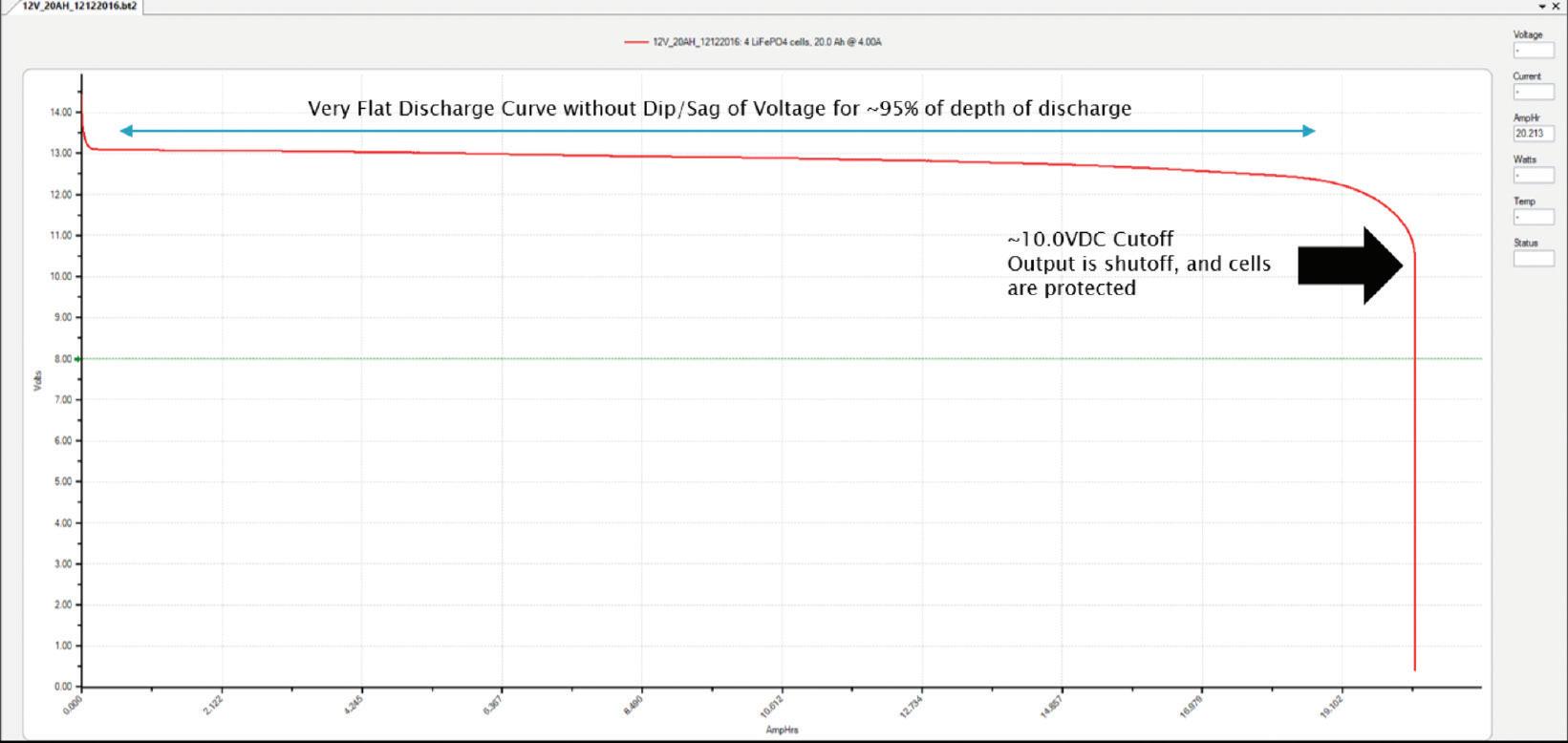Screen dimensions: 1568x743
Task: Click the 14.00 Y-axis tick label
Action: point(60,112)
